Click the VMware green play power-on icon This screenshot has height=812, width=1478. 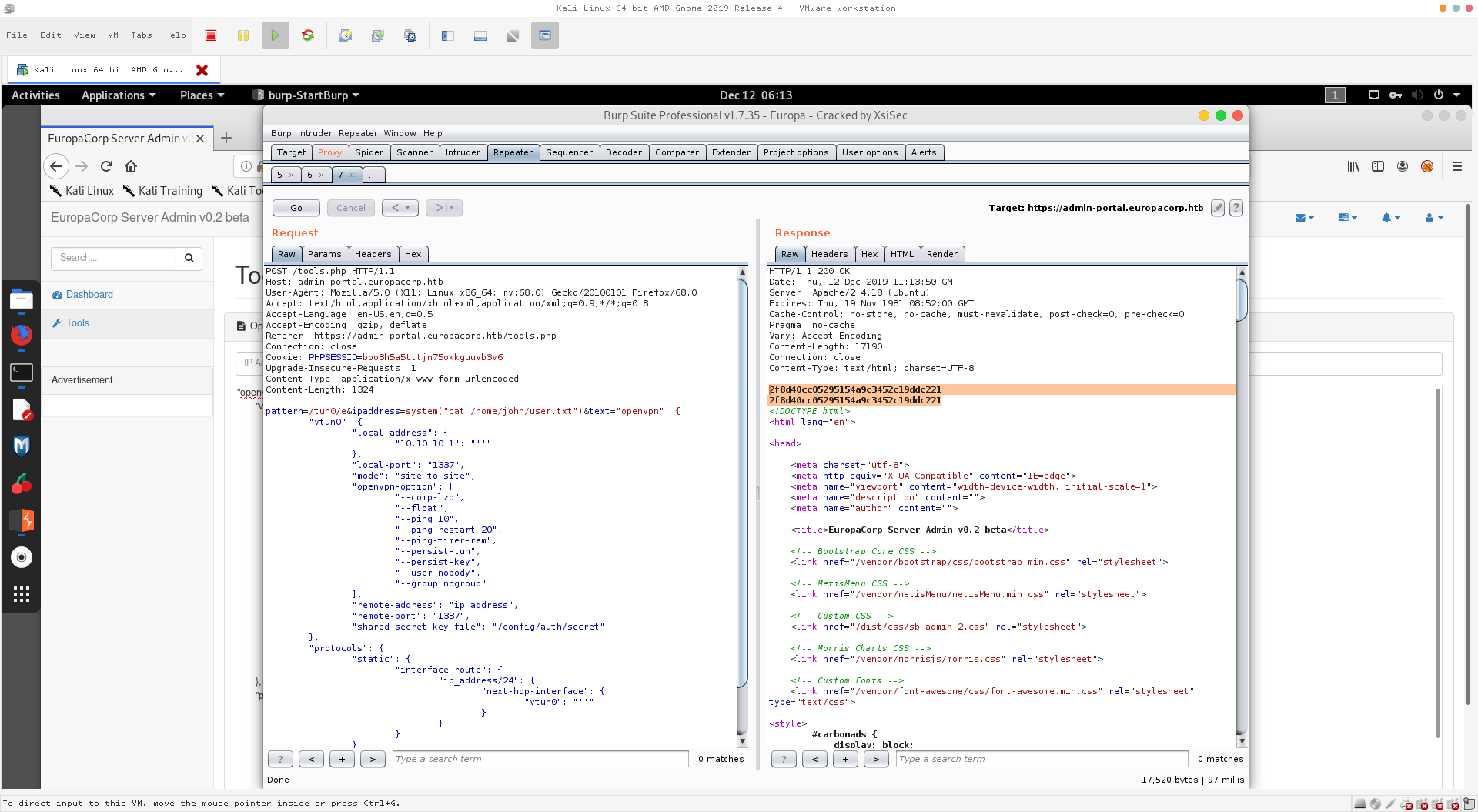276,35
